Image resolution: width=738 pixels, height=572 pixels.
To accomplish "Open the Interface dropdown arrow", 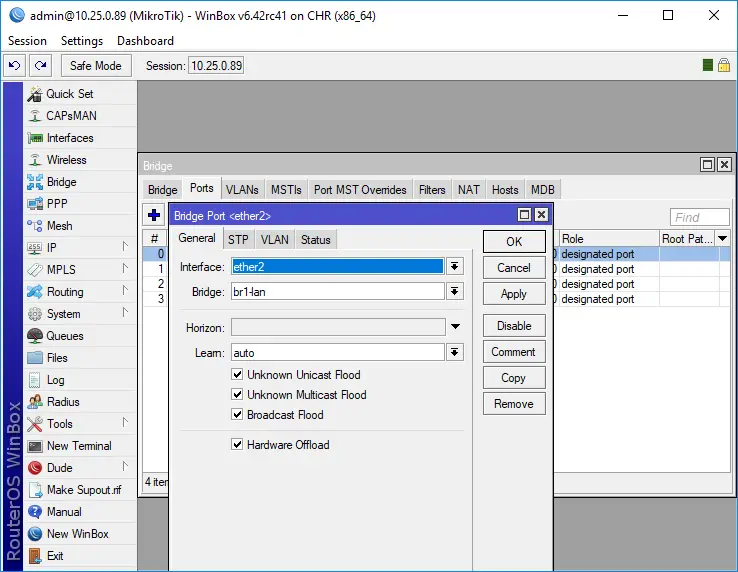I will [454, 266].
